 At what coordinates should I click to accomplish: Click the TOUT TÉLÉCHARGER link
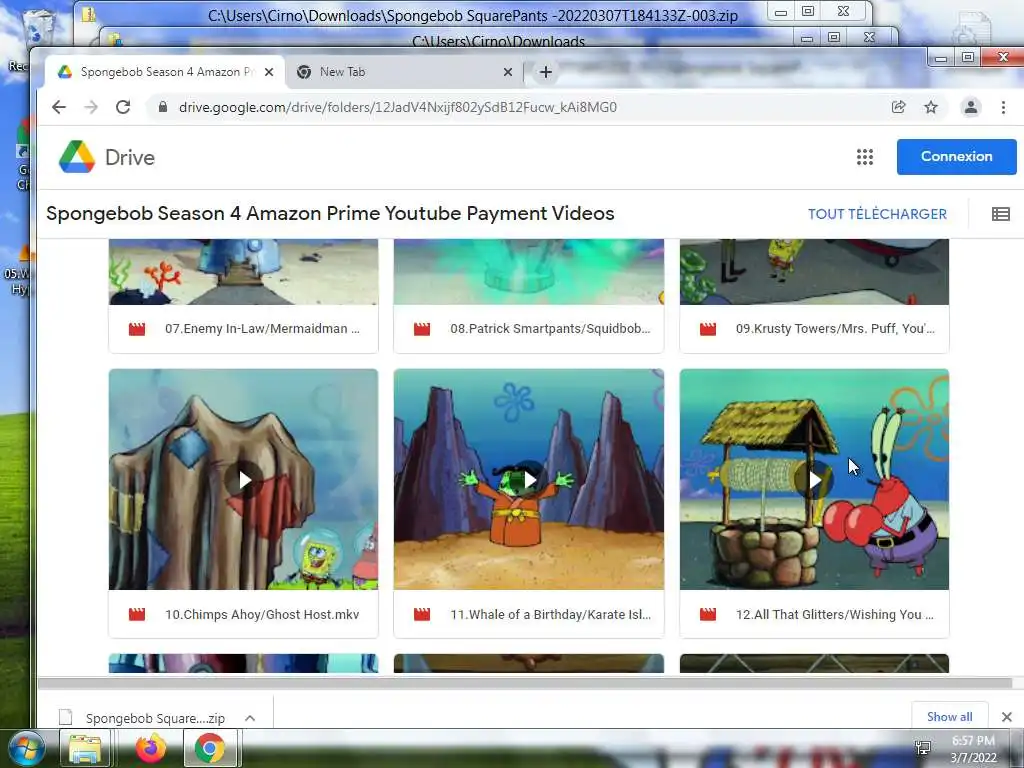[x=877, y=214]
